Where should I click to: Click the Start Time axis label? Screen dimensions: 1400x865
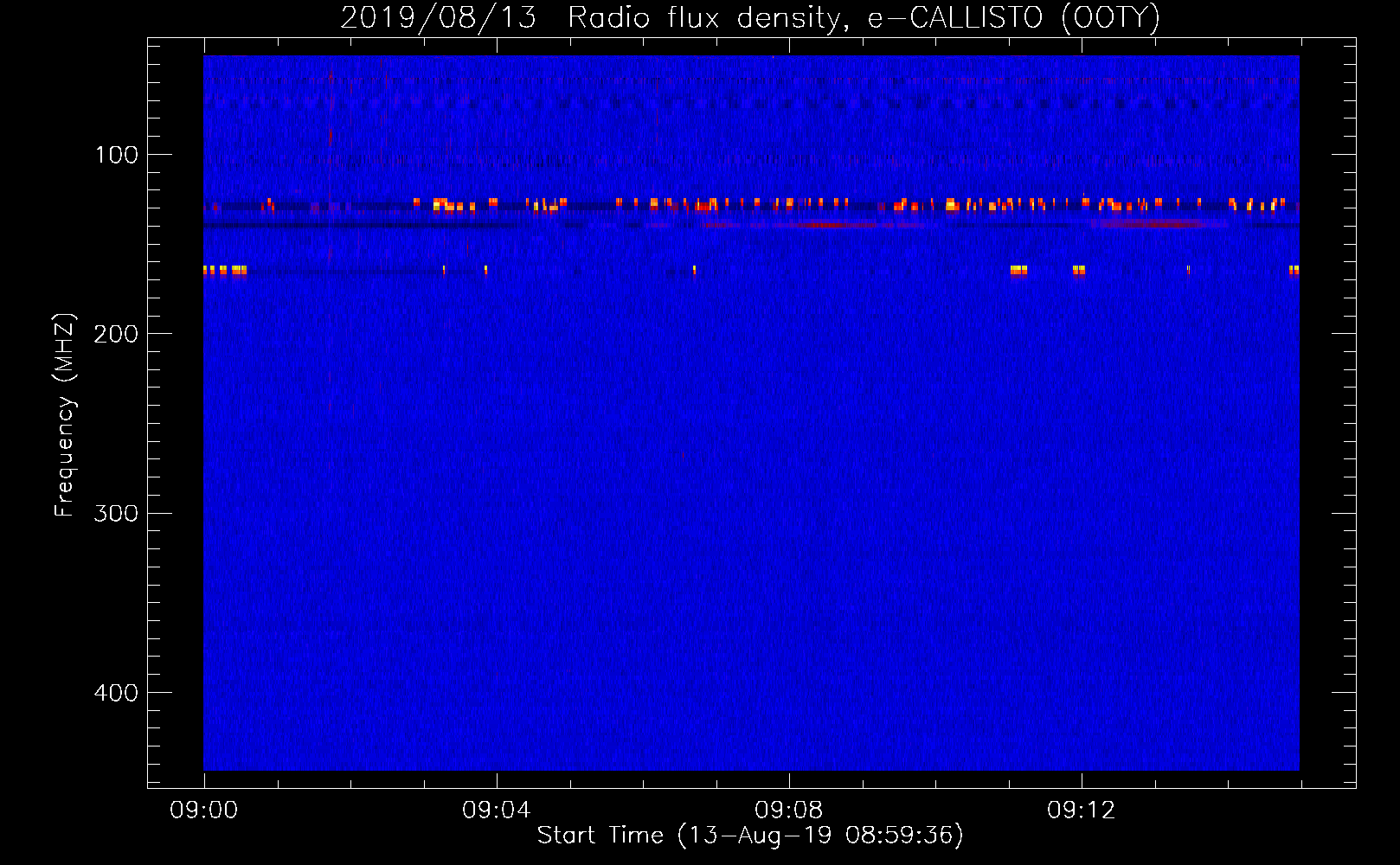[x=750, y=836]
